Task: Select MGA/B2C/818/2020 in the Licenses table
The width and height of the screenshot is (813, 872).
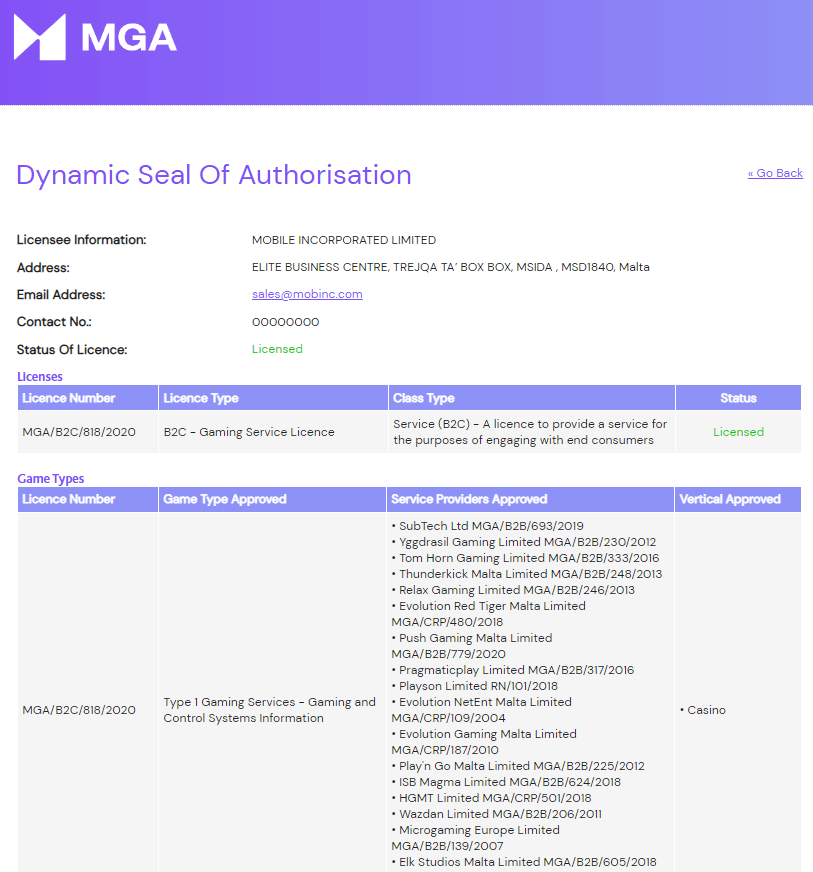Action: coord(79,432)
